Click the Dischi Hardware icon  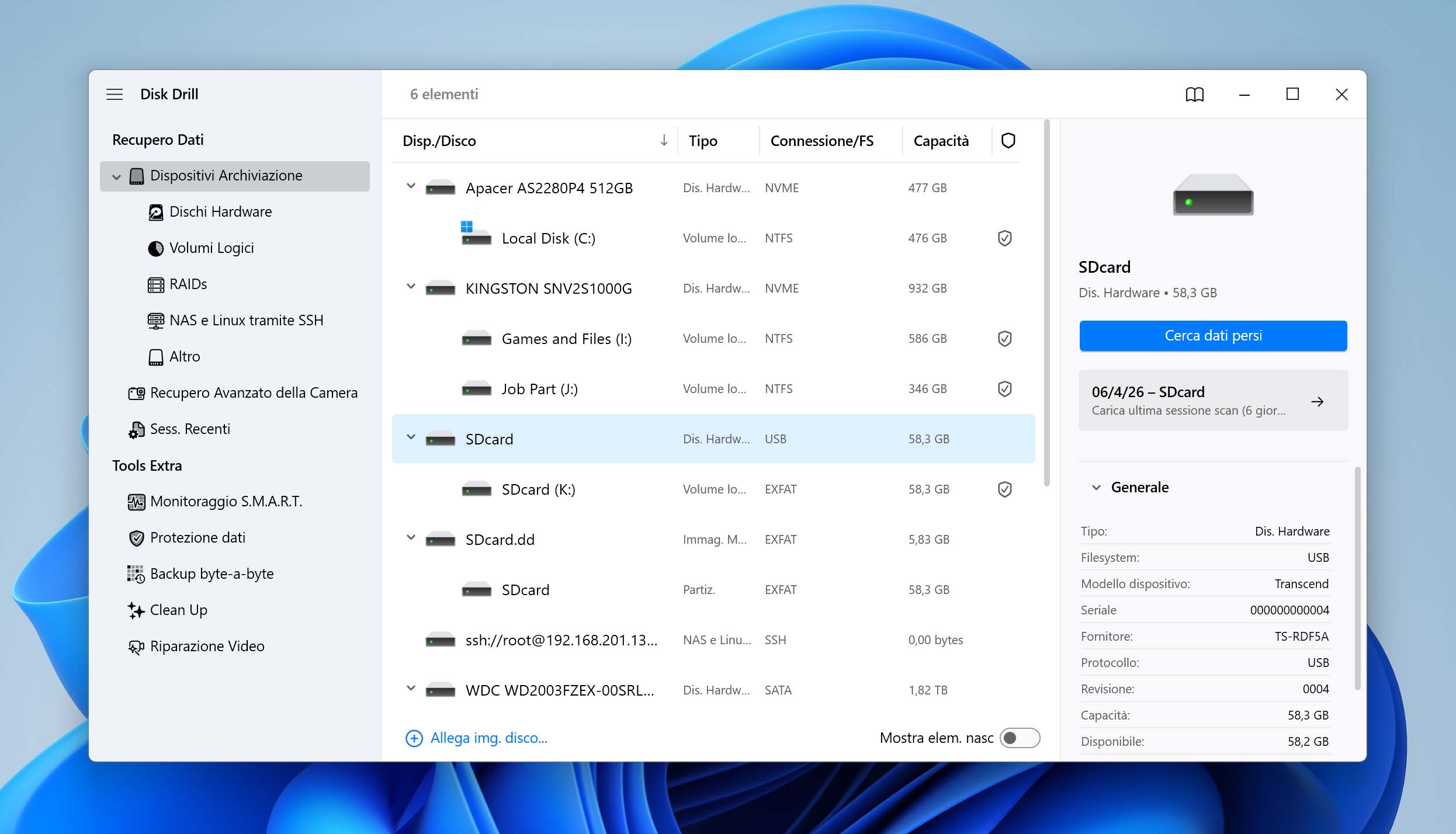click(x=155, y=212)
